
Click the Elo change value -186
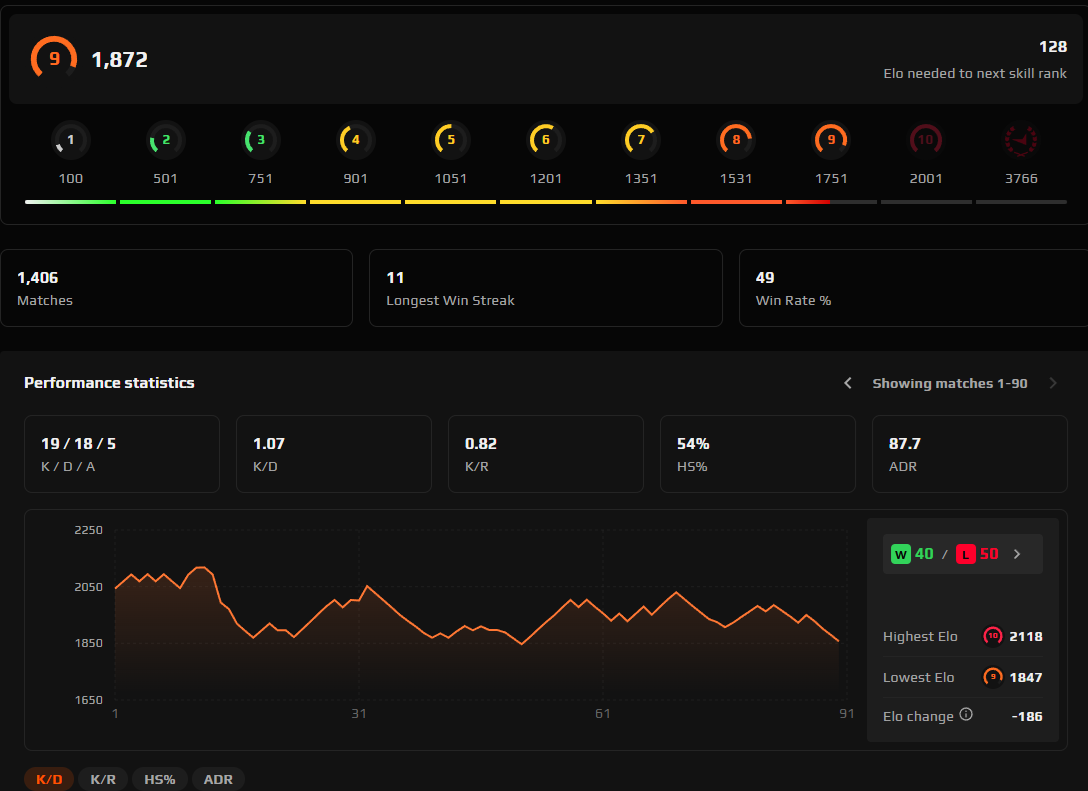pos(1027,716)
